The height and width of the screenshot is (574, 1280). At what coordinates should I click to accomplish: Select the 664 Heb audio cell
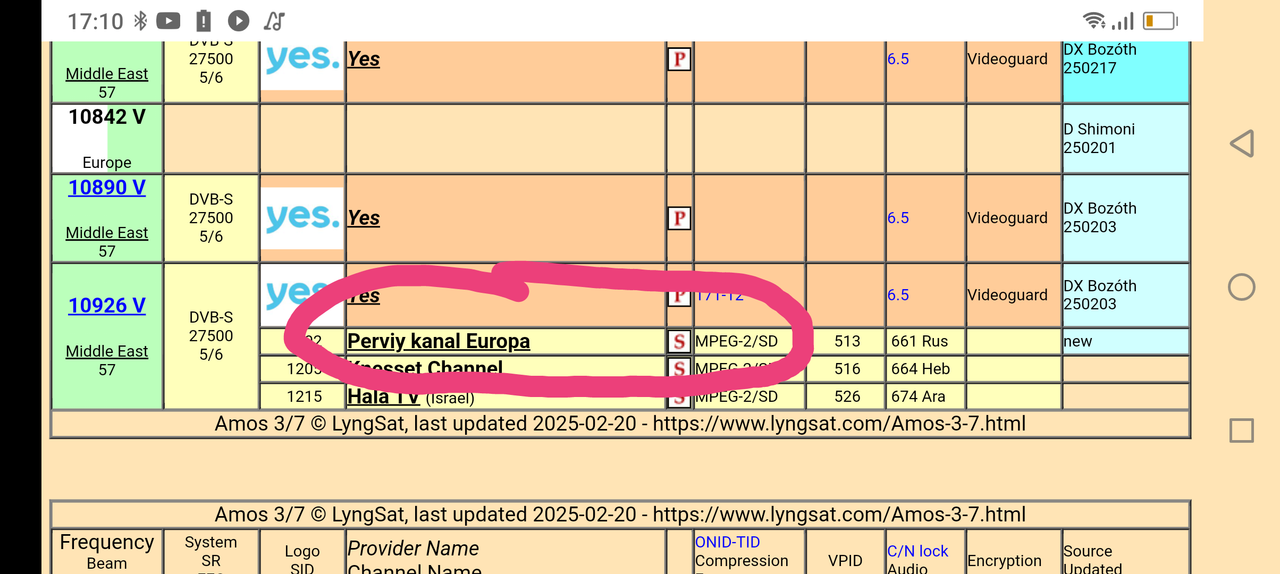(x=925, y=369)
